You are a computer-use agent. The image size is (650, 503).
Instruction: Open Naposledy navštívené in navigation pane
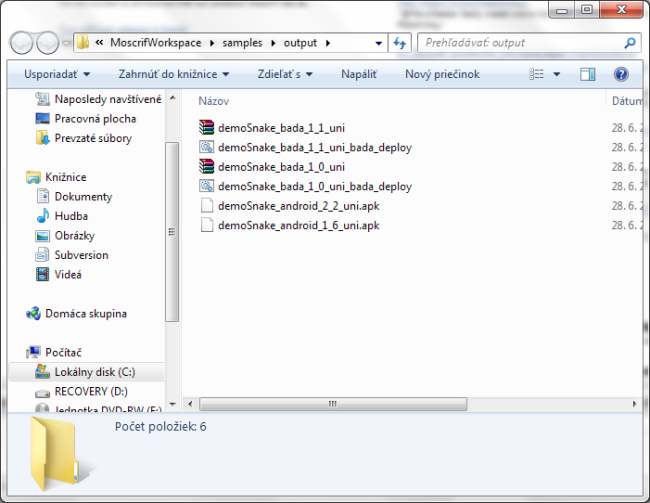(x=99, y=99)
